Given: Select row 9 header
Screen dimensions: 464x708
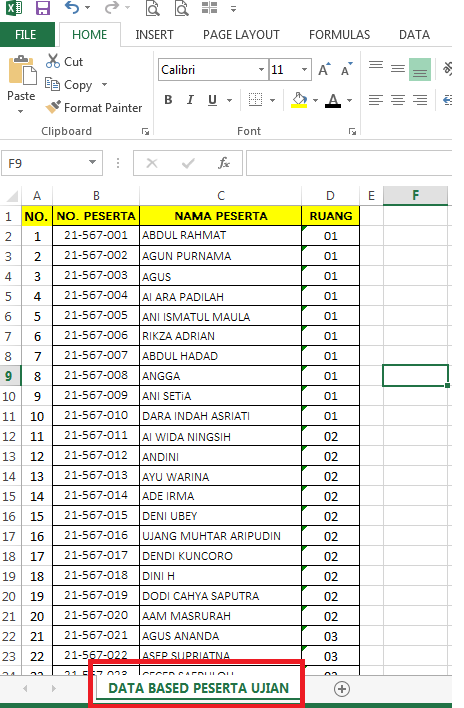Looking at the screenshot, I should 10,376.
